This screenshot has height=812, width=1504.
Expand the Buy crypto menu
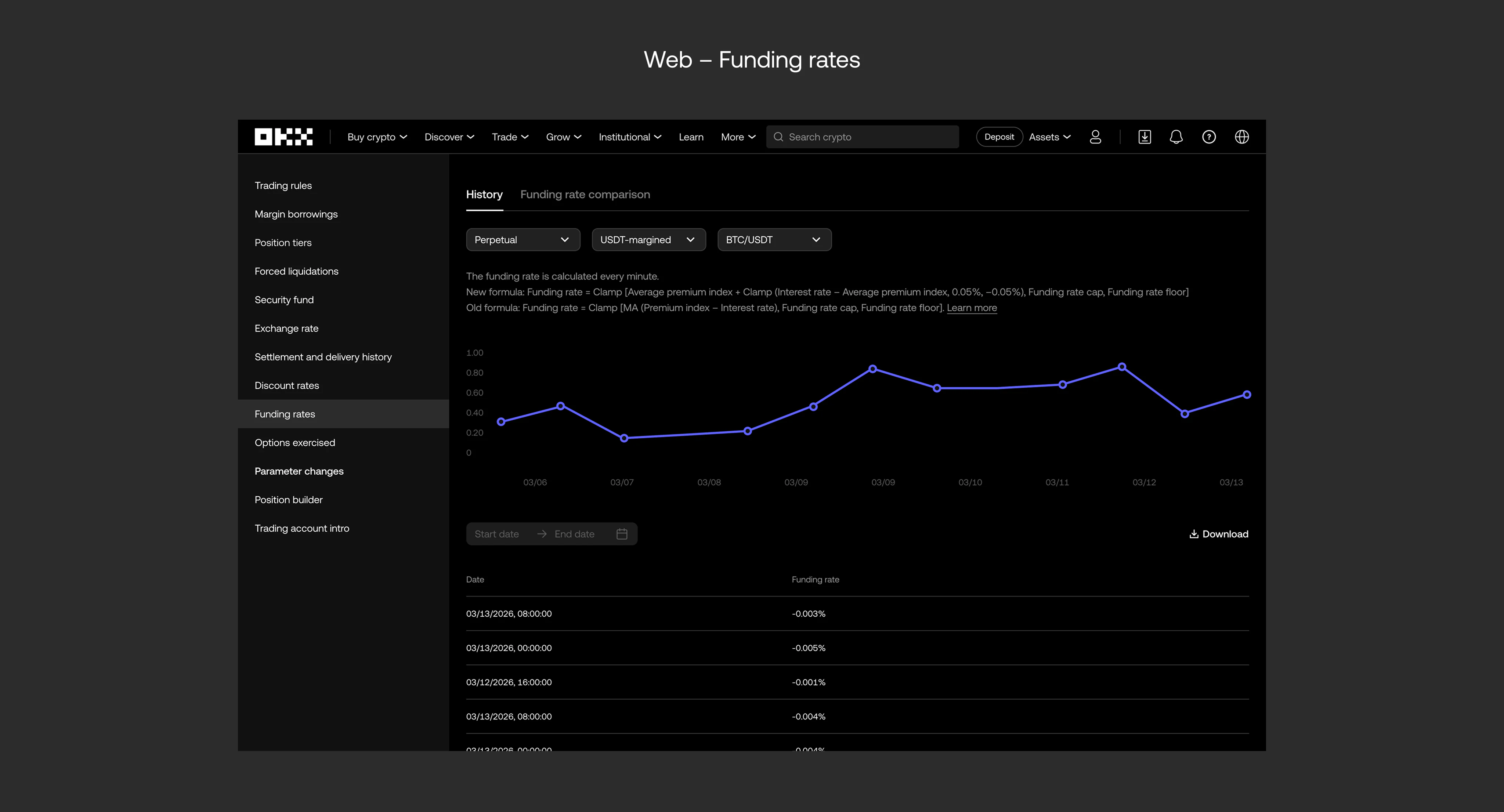[377, 137]
